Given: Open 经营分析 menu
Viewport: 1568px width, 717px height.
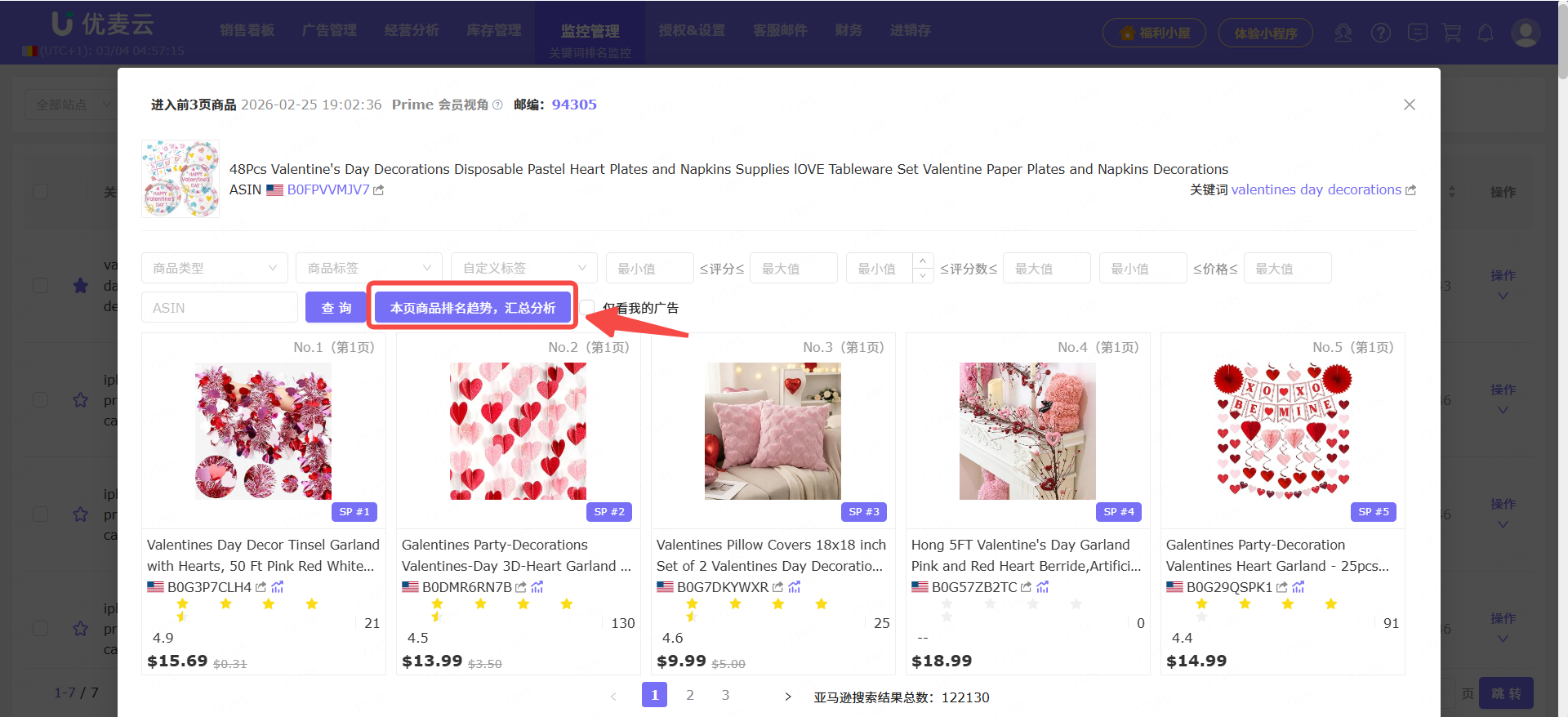Looking at the screenshot, I should click(412, 30).
